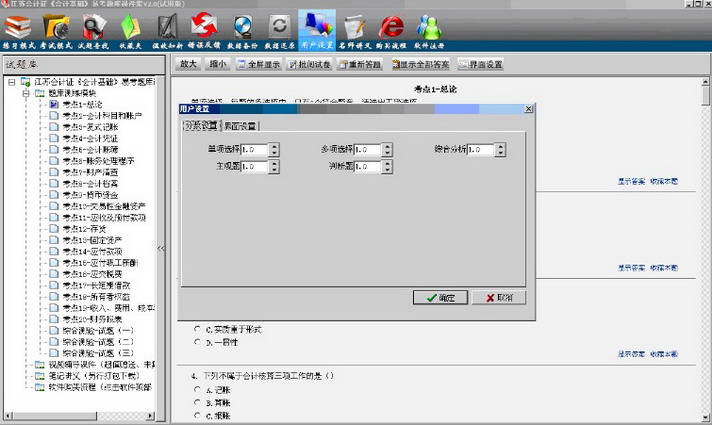Click highlighted 用户设置 toolbar icon
The image size is (712, 425).
pyautogui.click(x=317, y=29)
